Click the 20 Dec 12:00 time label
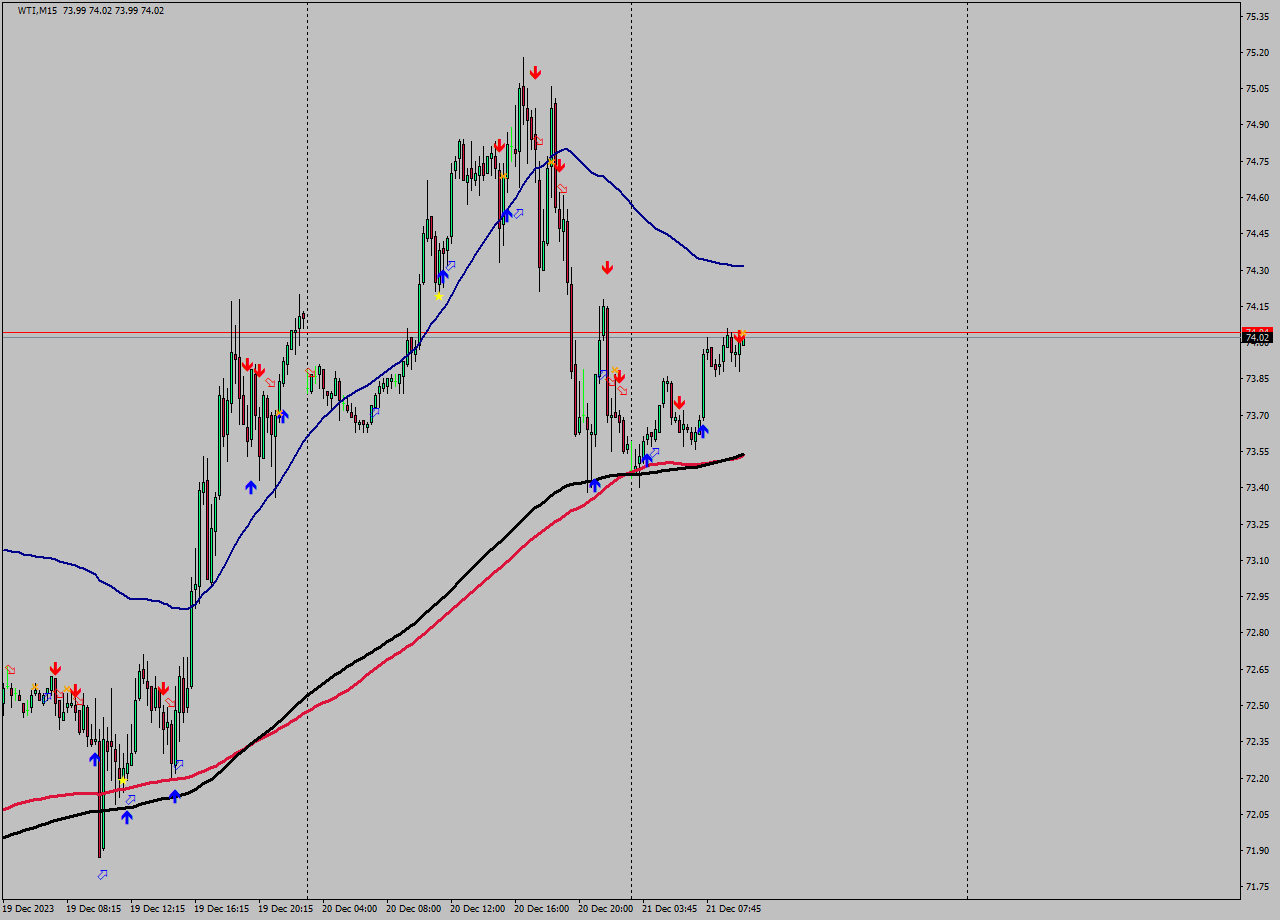 (477, 909)
